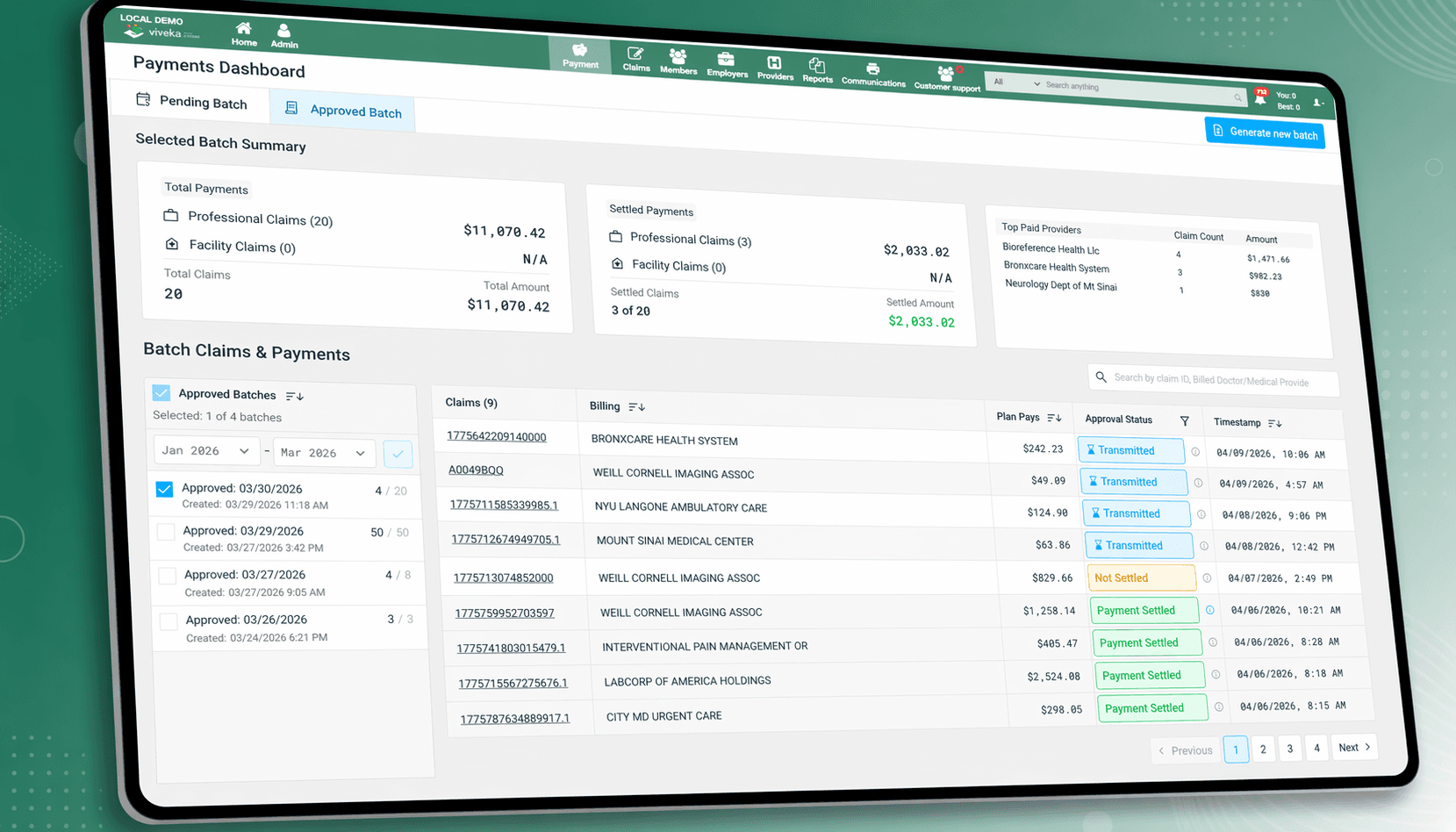Open claim 1775787634889917.1
The height and width of the screenshot is (832, 1456).
click(x=515, y=718)
